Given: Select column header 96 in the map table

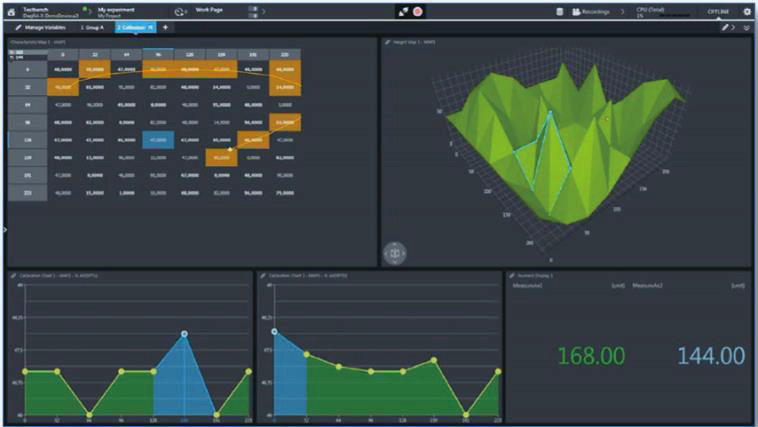Looking at the screenshot, I should [x=158, y=55].
